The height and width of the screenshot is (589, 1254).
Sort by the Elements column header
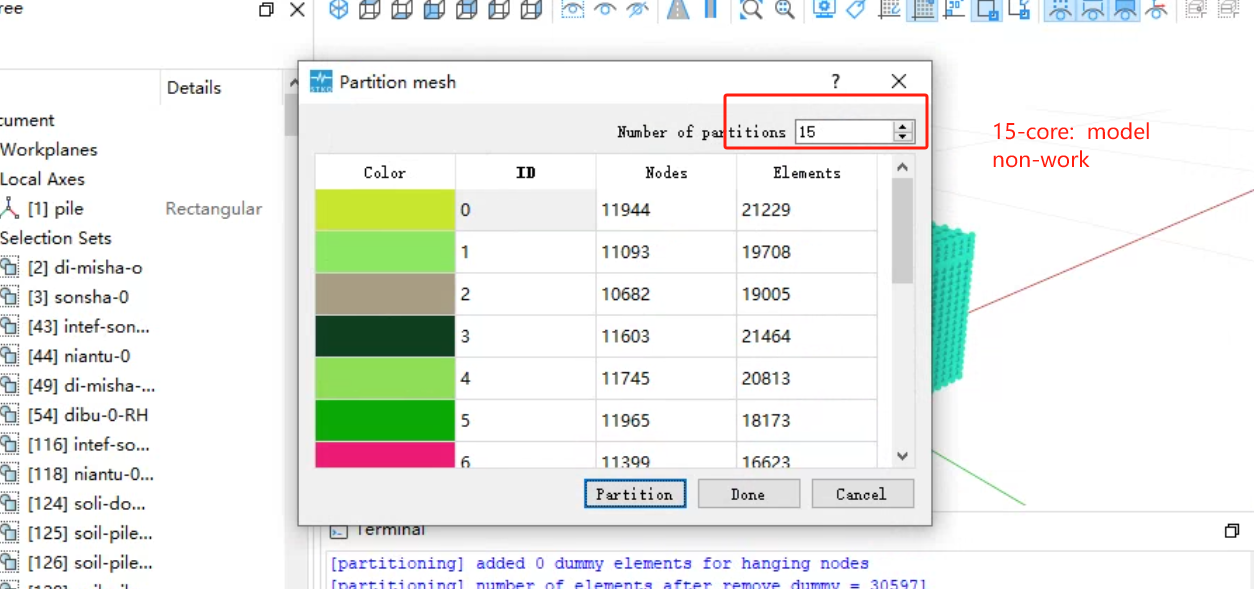807,173
